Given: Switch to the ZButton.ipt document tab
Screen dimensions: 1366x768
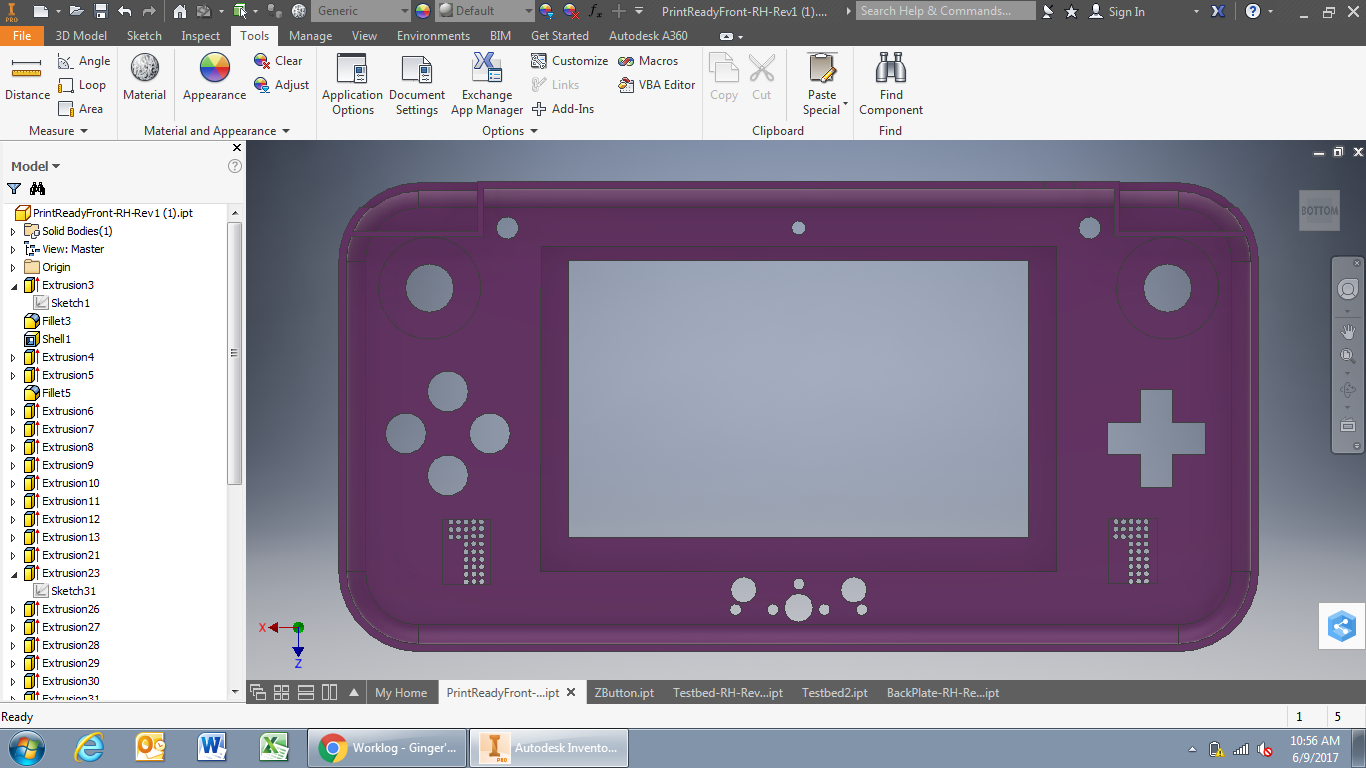Looking at the screenshot, I should click(624, 692).
